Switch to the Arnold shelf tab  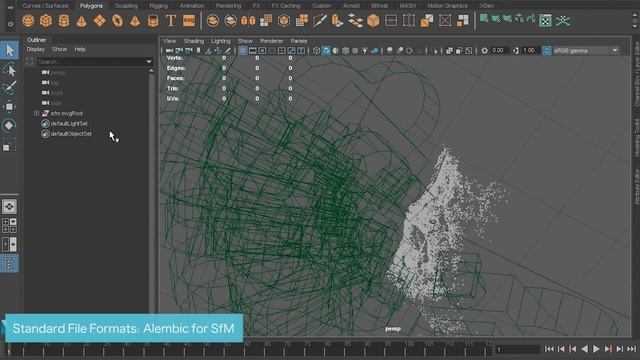click(351, 6)
